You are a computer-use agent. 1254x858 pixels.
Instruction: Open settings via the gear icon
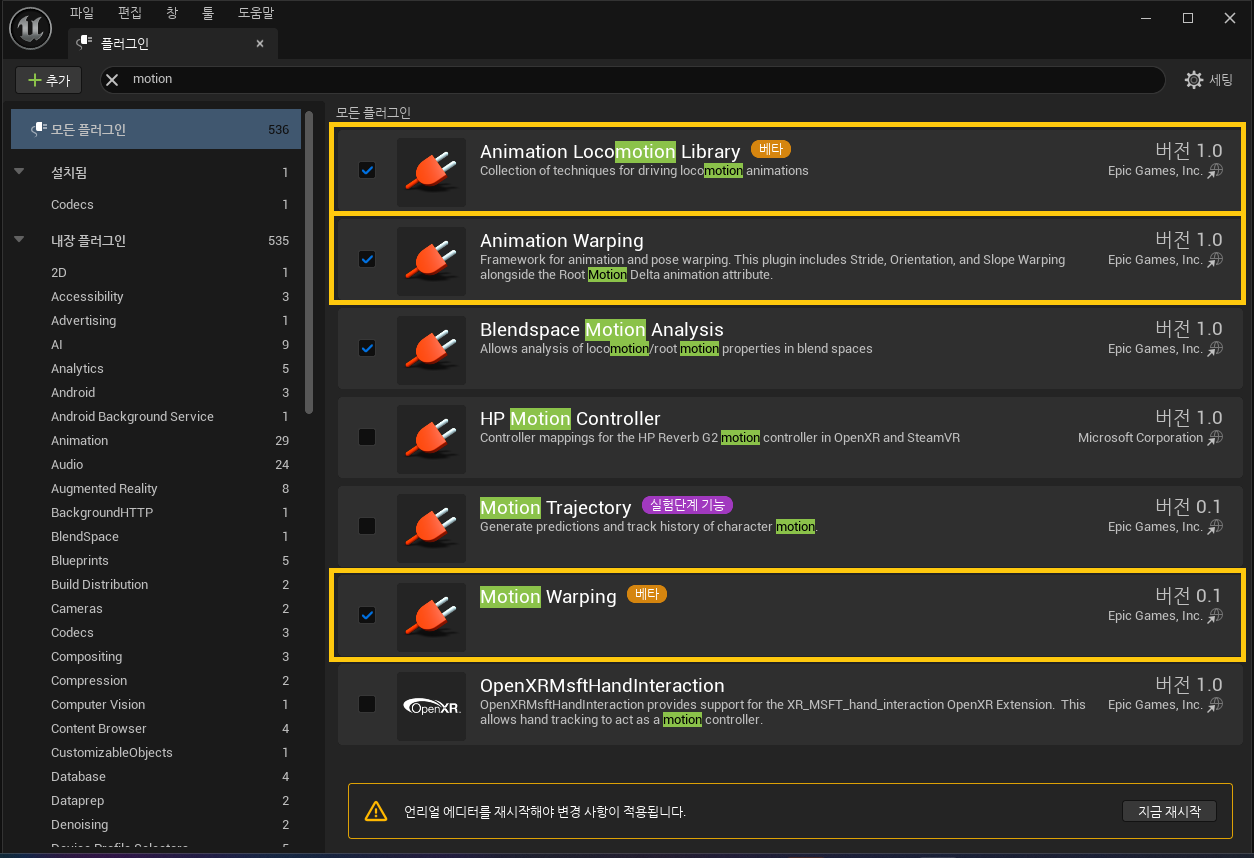coord(1193,80)
